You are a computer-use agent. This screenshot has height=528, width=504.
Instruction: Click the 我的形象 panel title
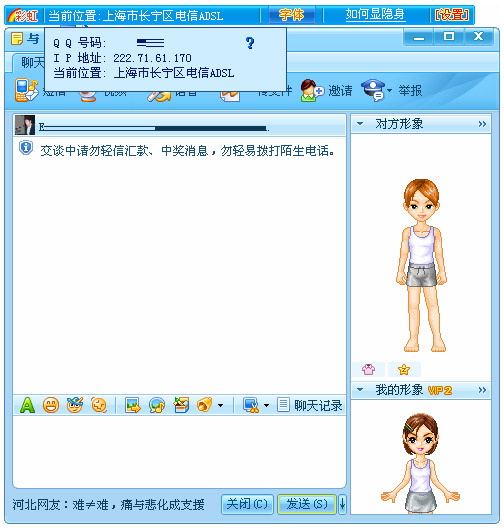(x=399, y=390)
